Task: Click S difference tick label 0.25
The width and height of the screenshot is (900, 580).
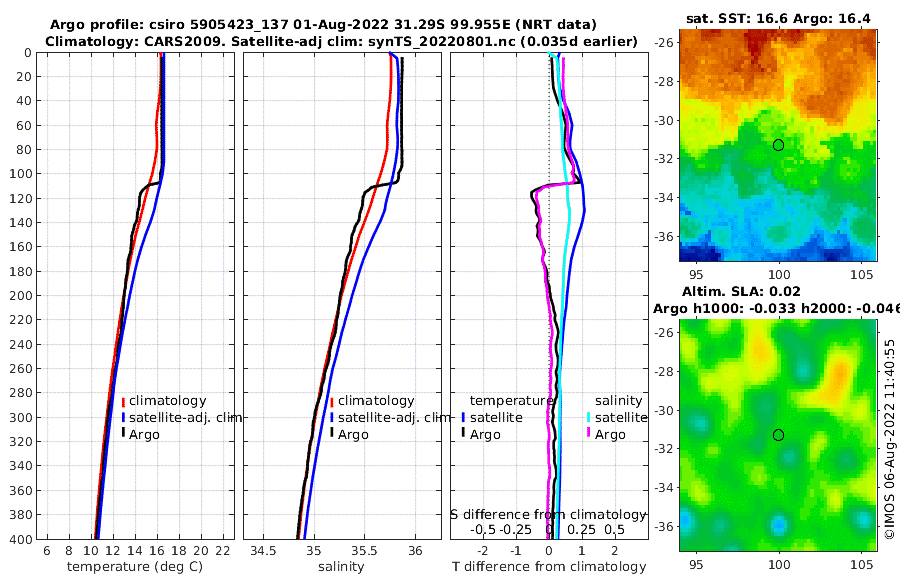Action: pos(581,529)
